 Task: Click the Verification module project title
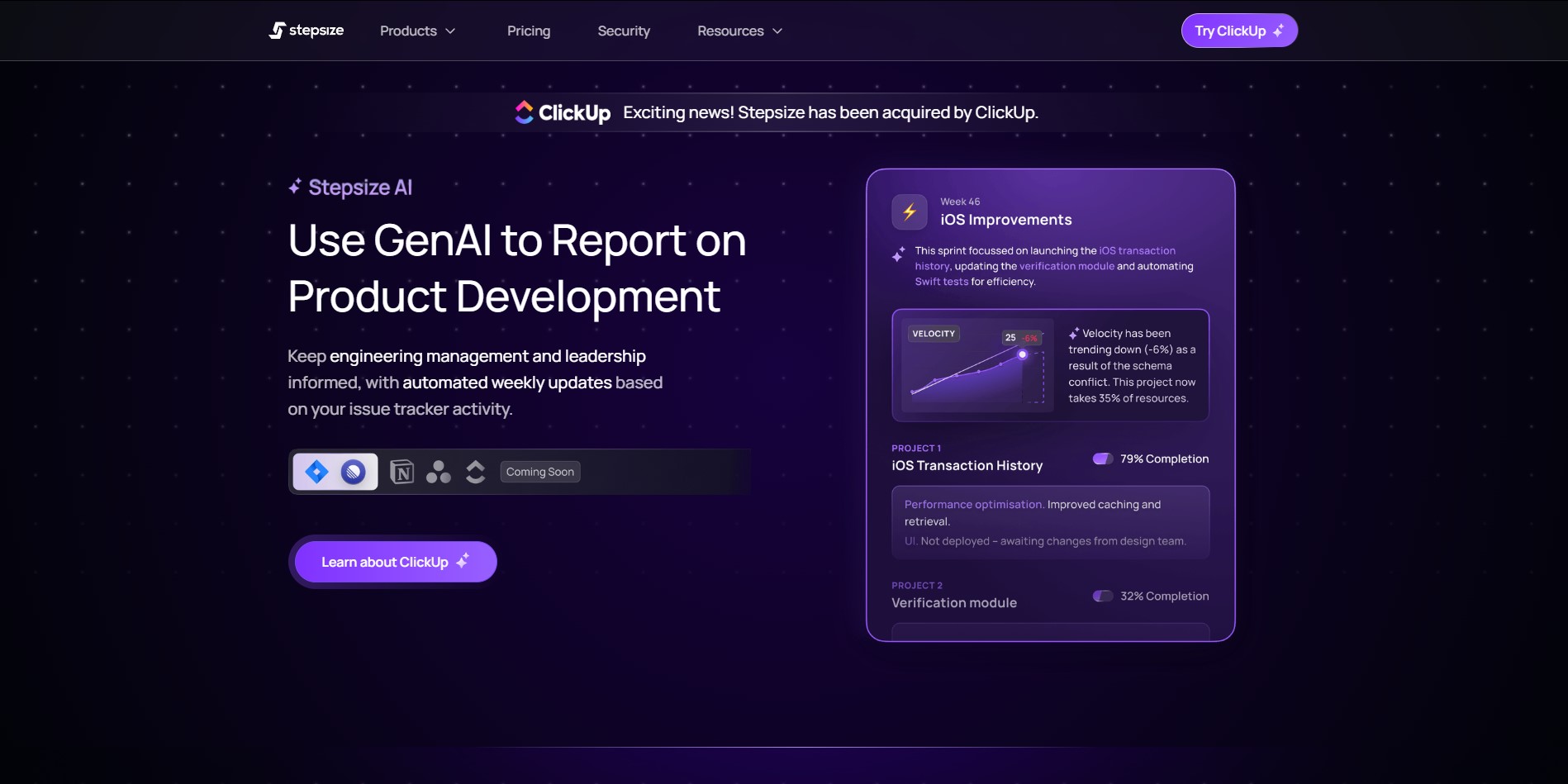(x=954, y=602)
